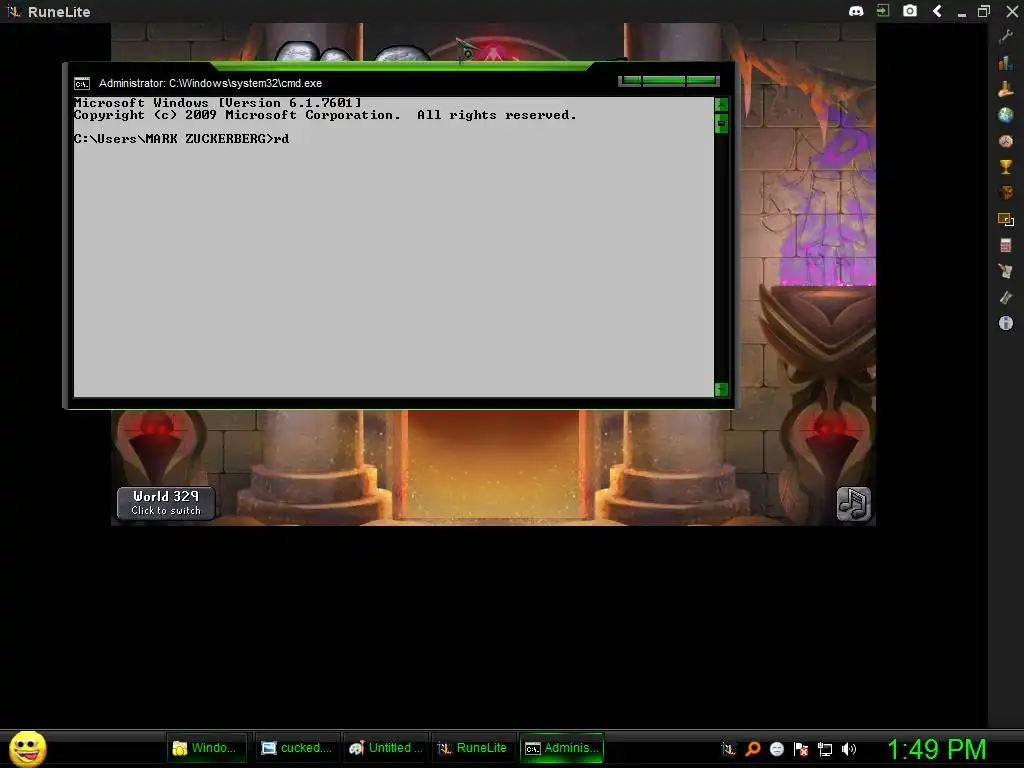1024x768 pixels.
Task: Open RuneLite Configuration wrench panel
Action: point(1006,37)
